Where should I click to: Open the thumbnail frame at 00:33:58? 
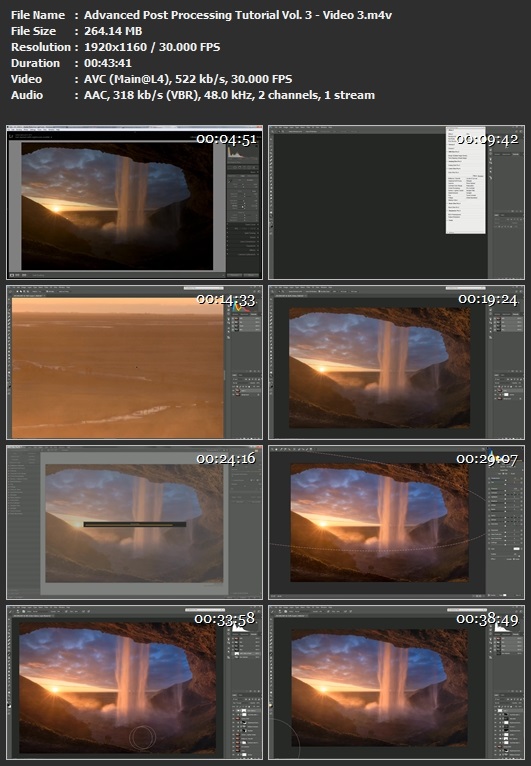click(134, 682)
